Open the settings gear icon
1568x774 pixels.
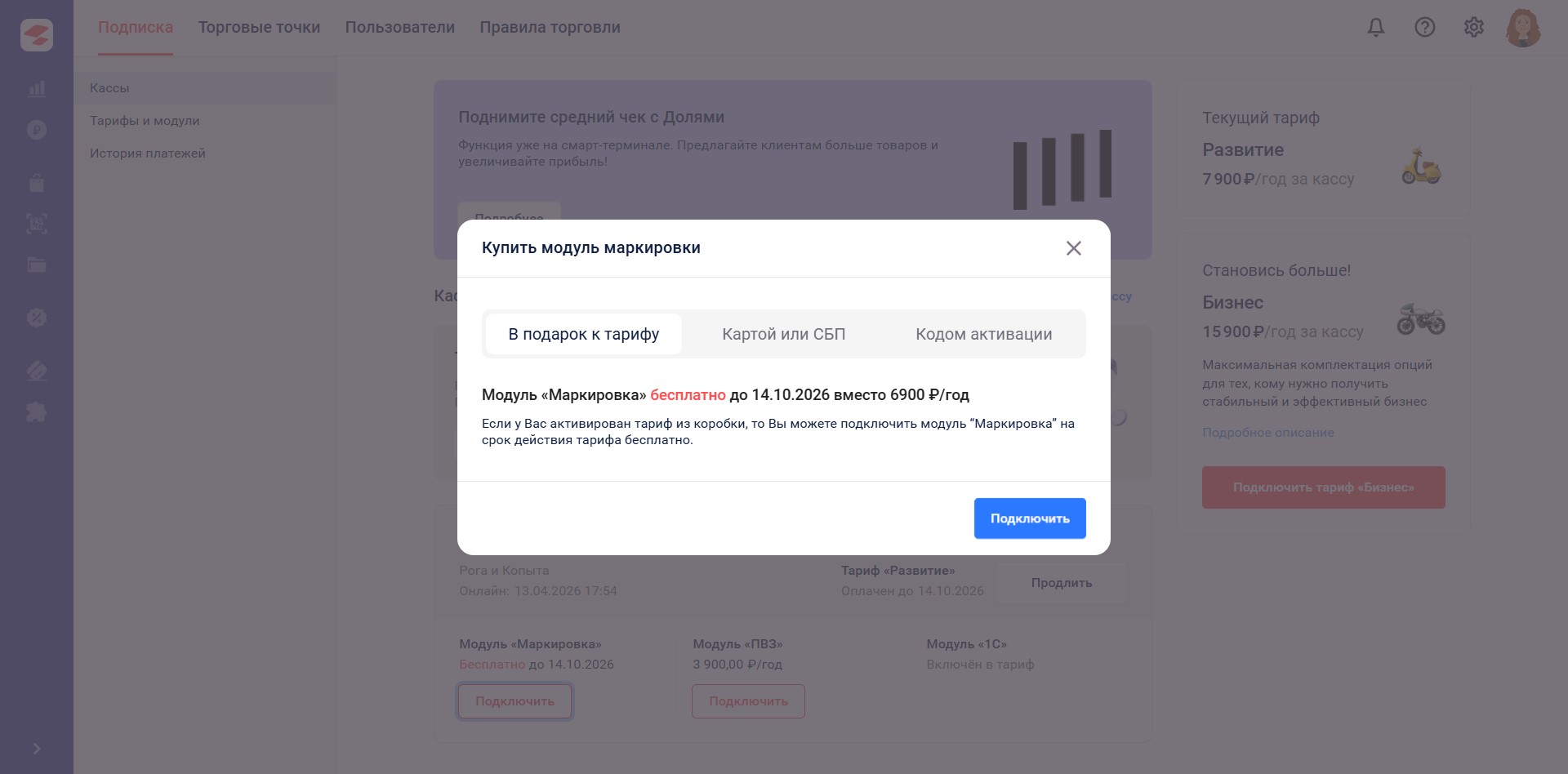1474,28
